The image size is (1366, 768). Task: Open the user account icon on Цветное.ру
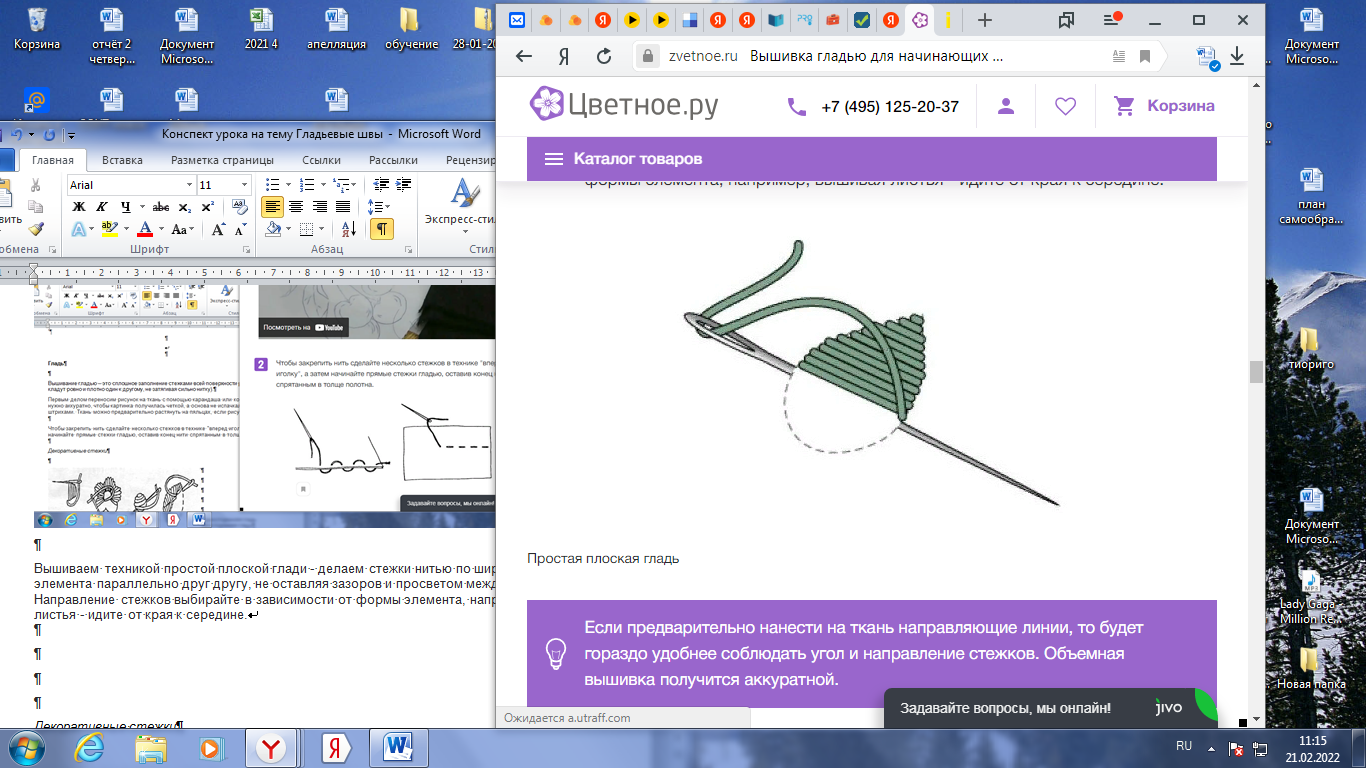1006,106
